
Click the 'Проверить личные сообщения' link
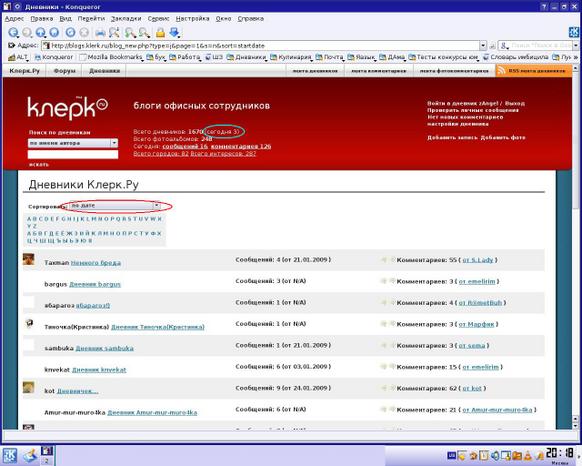pyautogui.click(x=473, y=110)
